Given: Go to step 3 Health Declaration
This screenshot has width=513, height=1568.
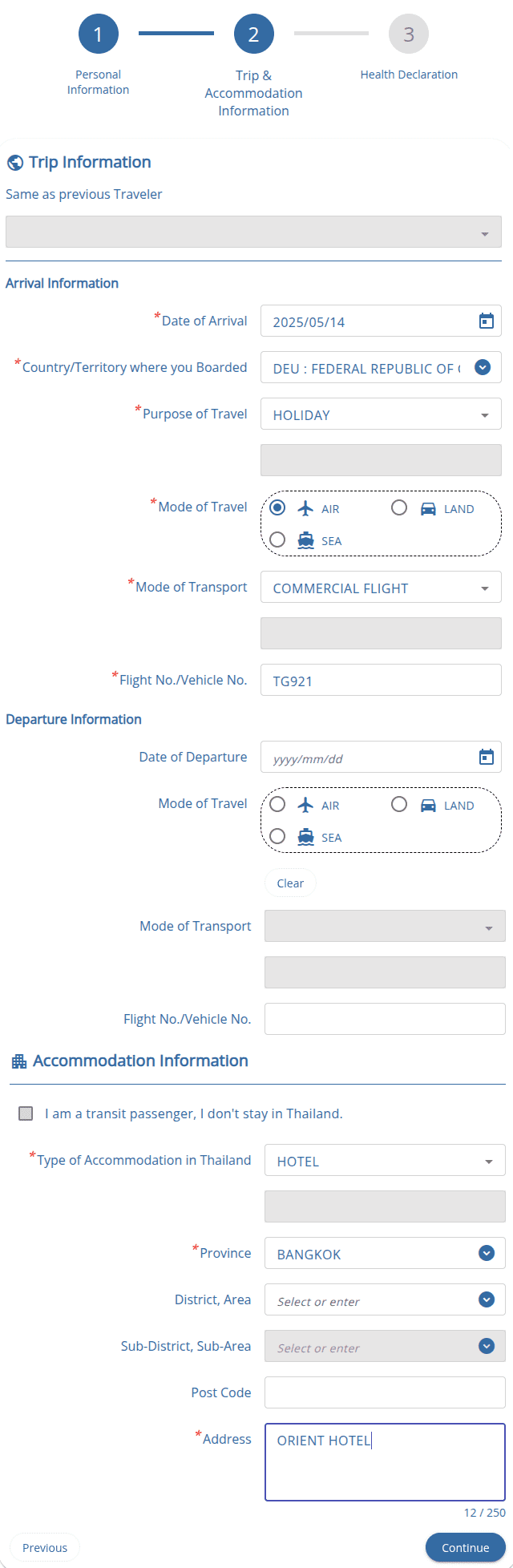Looking at the screenshot, I should (409, 34).
